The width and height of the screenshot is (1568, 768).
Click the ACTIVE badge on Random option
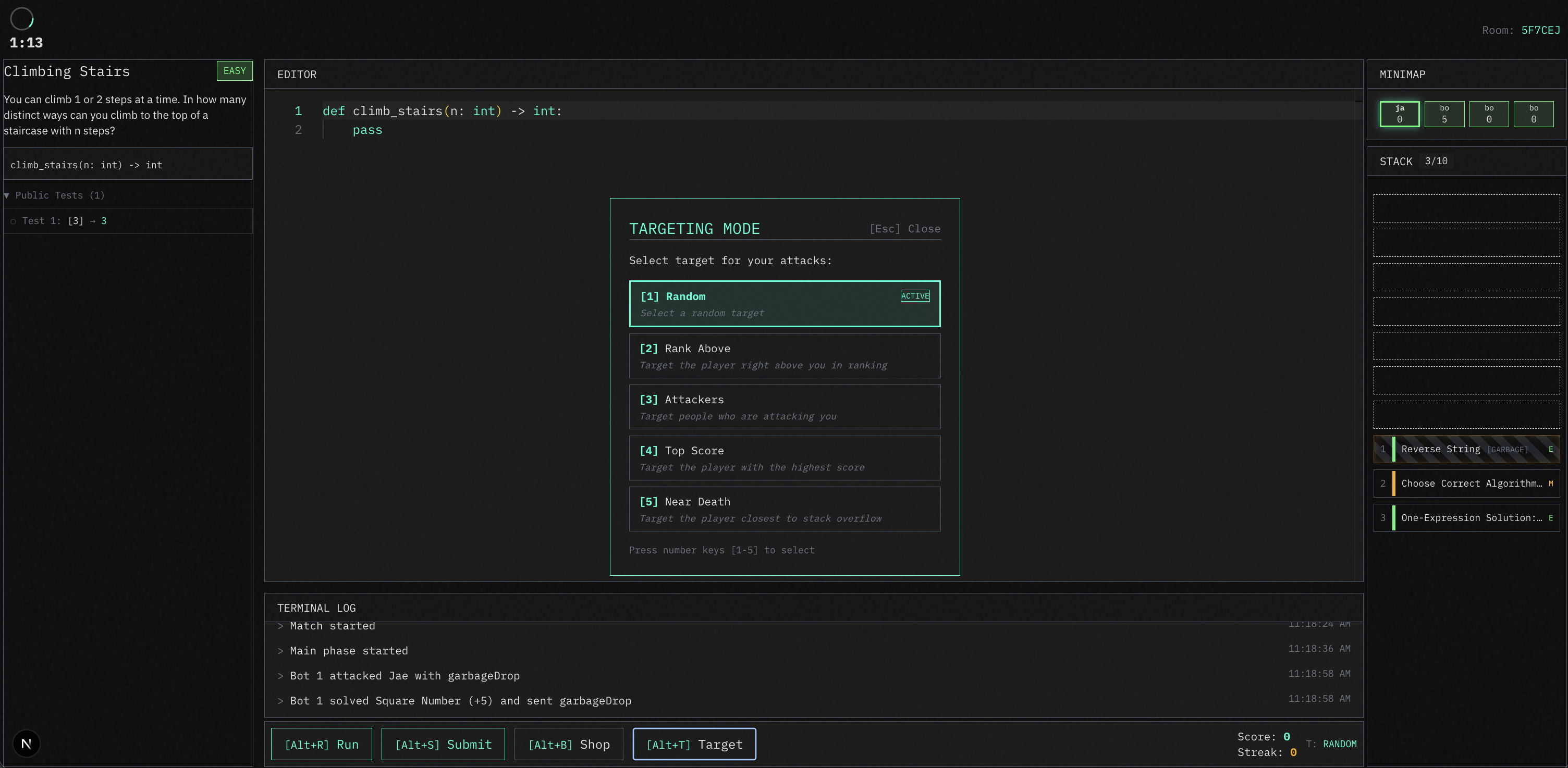pyautogui.click(x=914, y=296)
